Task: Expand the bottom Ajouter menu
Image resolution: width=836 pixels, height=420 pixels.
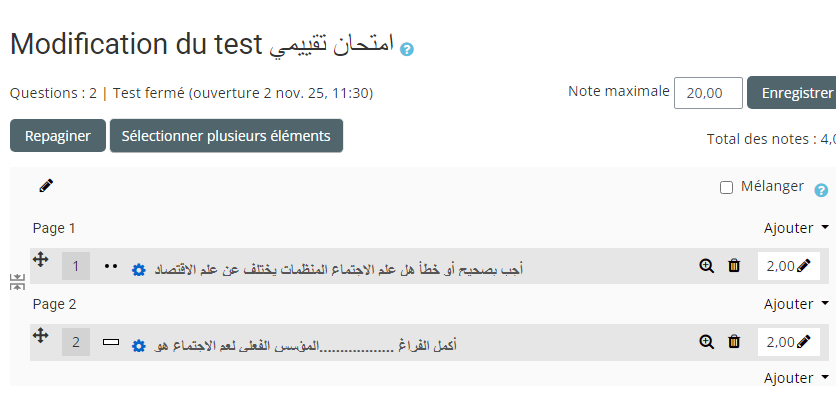Action: (796, 378)
